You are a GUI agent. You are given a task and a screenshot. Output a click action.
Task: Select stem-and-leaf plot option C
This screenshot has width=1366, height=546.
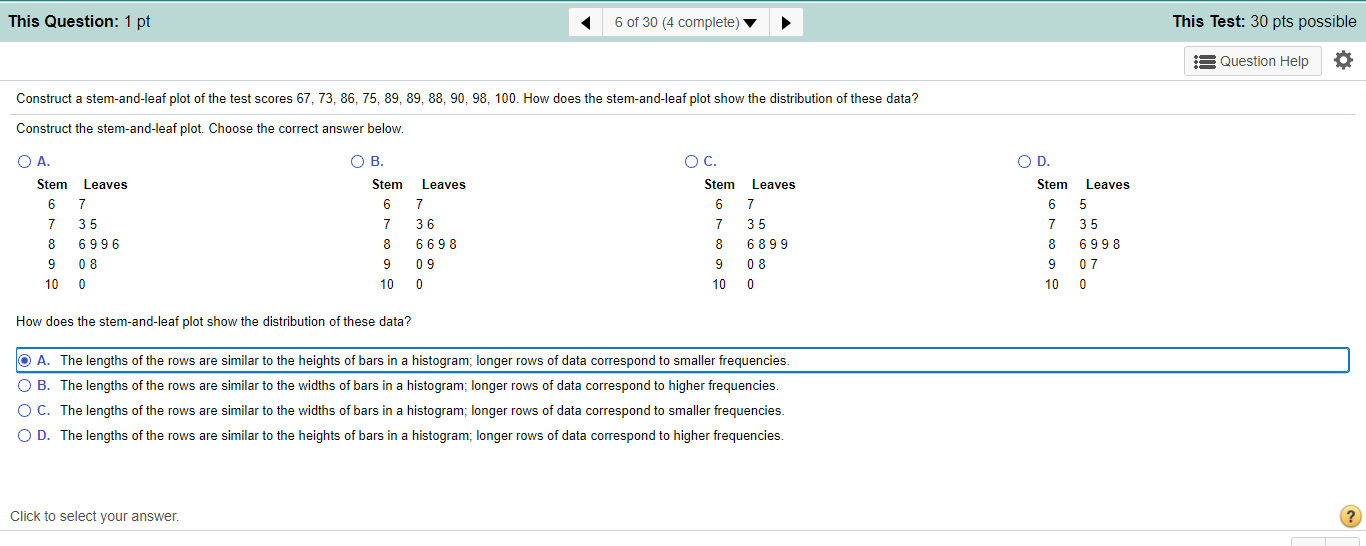691,161
